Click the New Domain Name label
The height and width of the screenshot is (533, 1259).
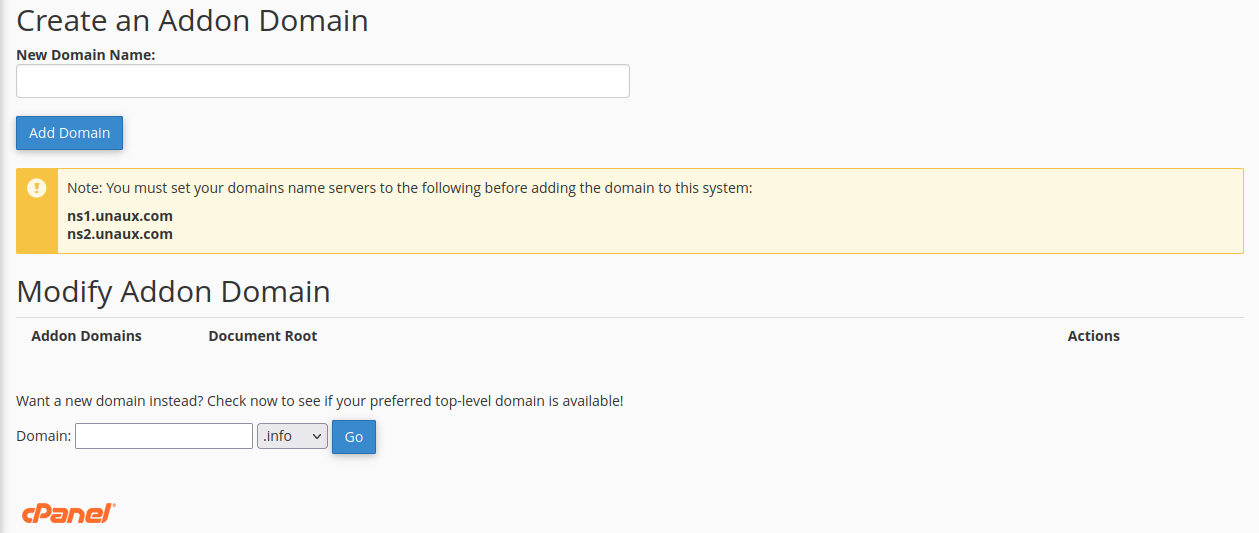[x=86, y=55]
